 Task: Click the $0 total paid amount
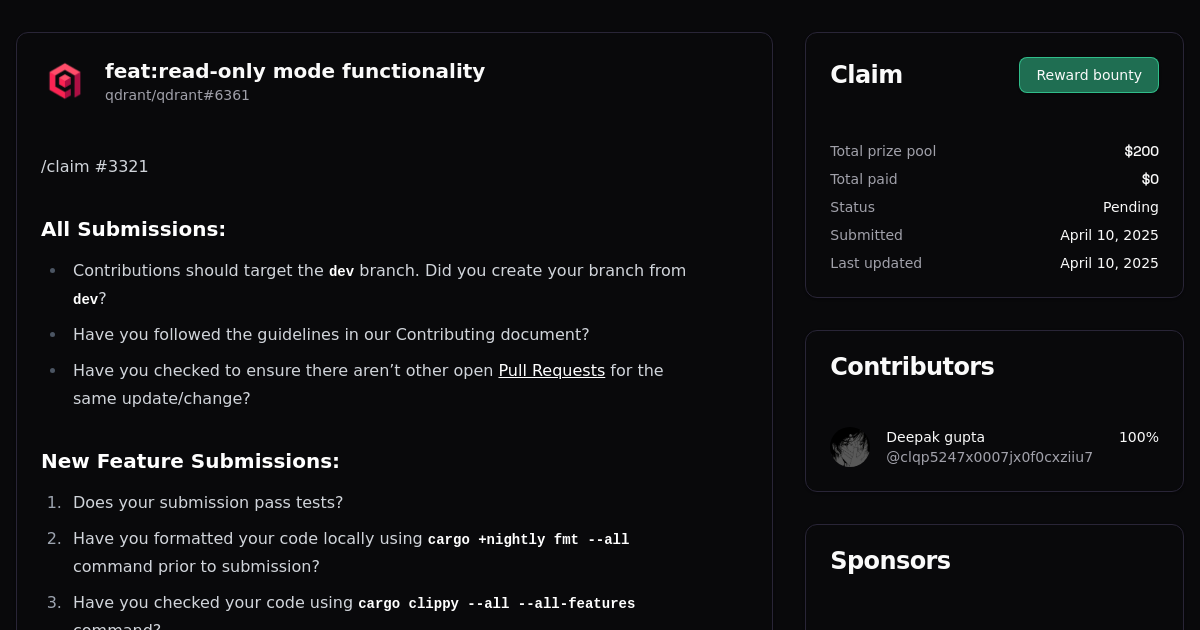(x=1151, y=179)
